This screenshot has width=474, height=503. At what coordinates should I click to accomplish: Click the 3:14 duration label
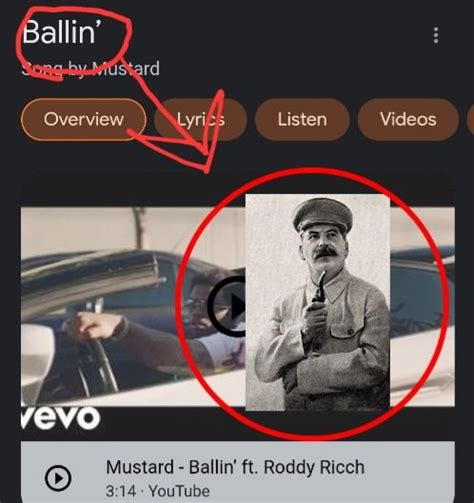(121, 491)
